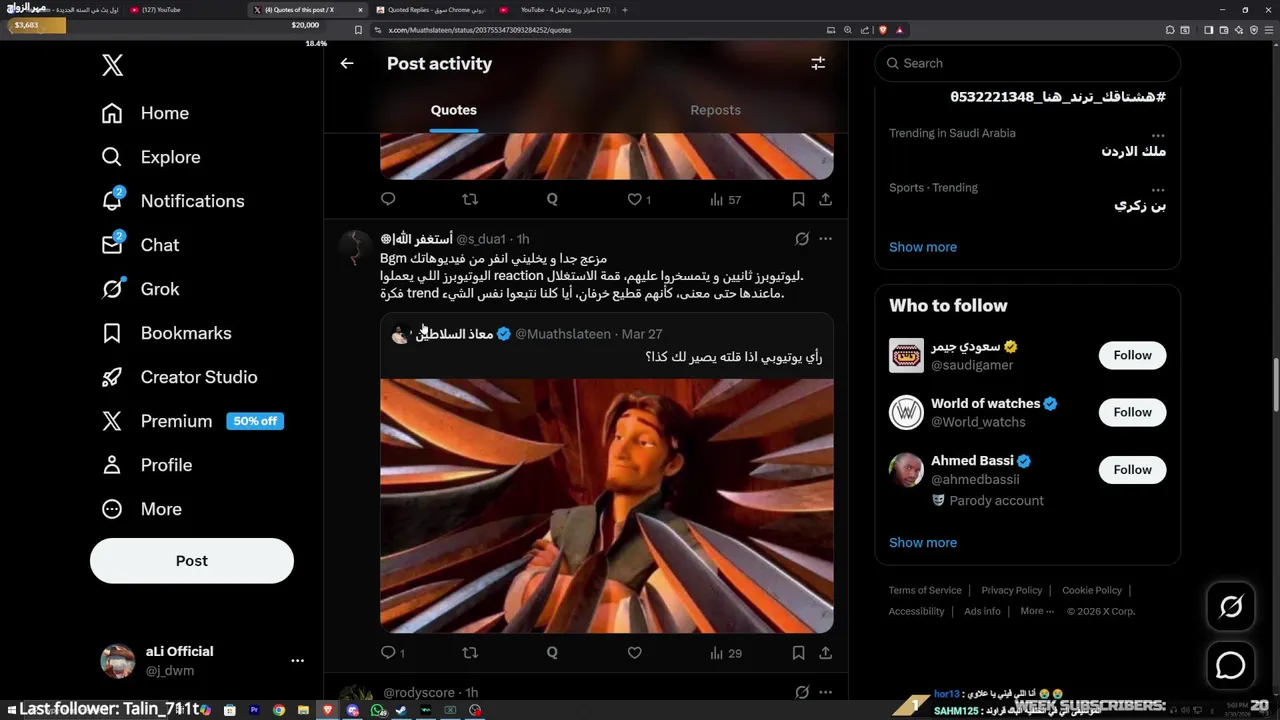Open more options on @s_dua1 post

pyautogui.click(x=825, y=239)
